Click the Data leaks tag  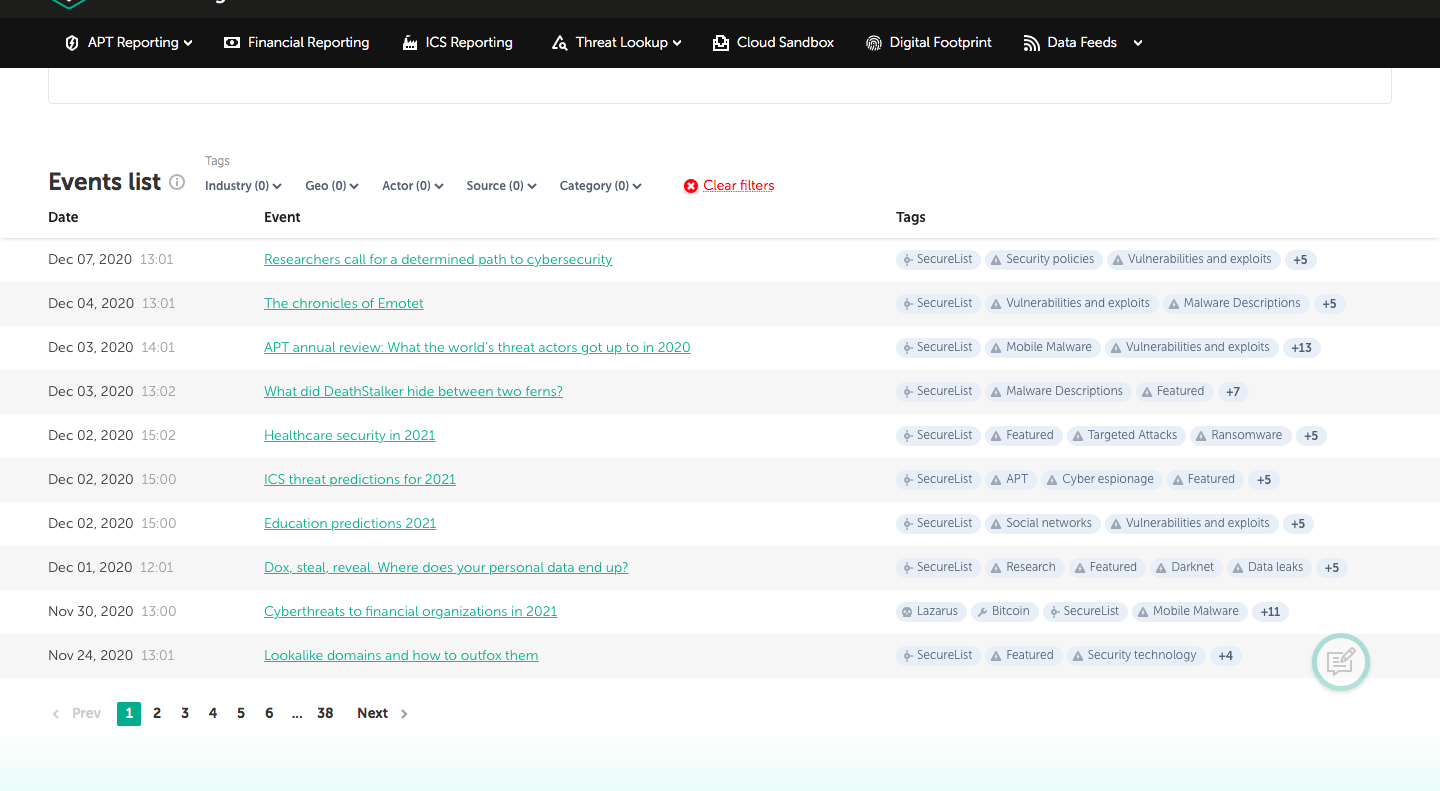pos(1268,567)
